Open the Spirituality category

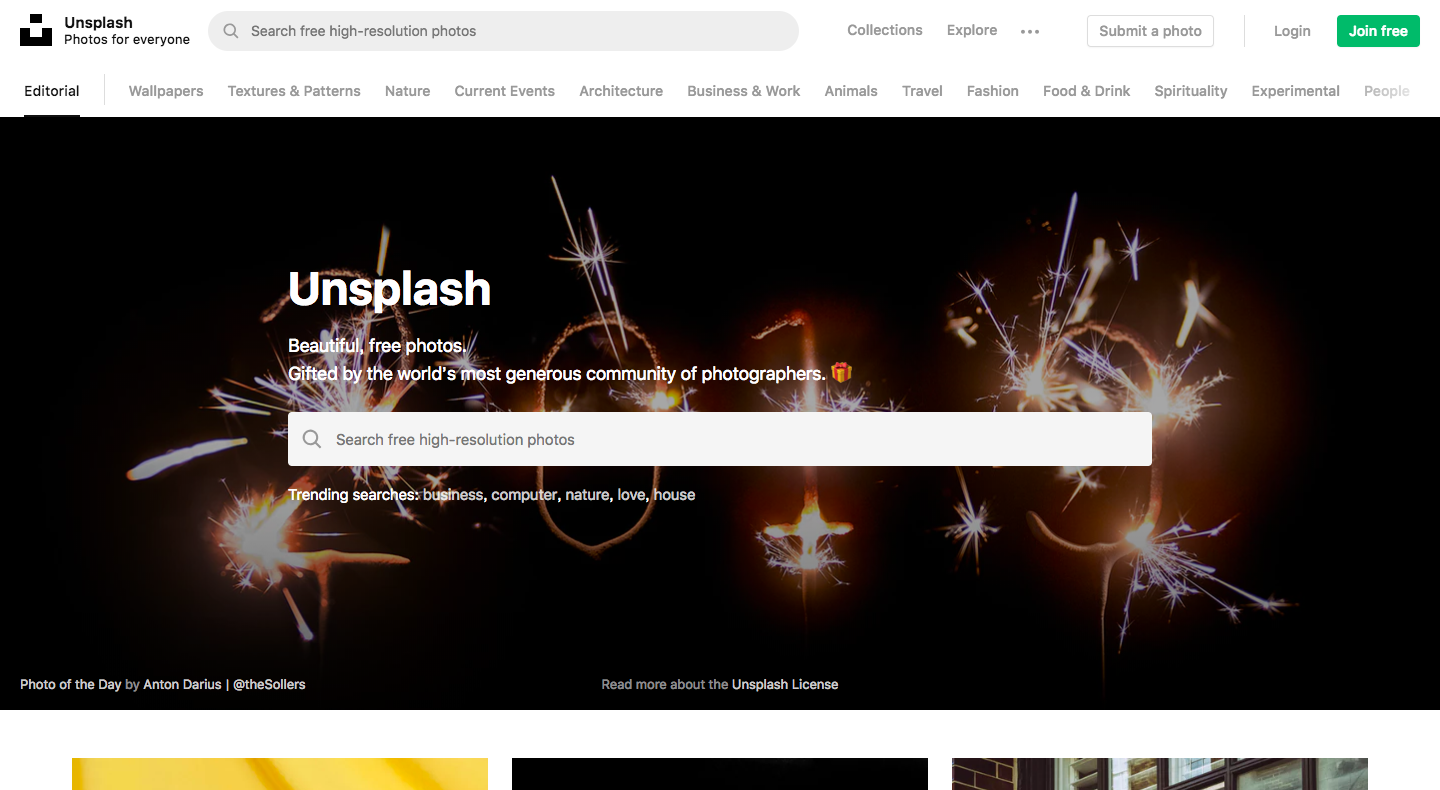point(1191,91)
